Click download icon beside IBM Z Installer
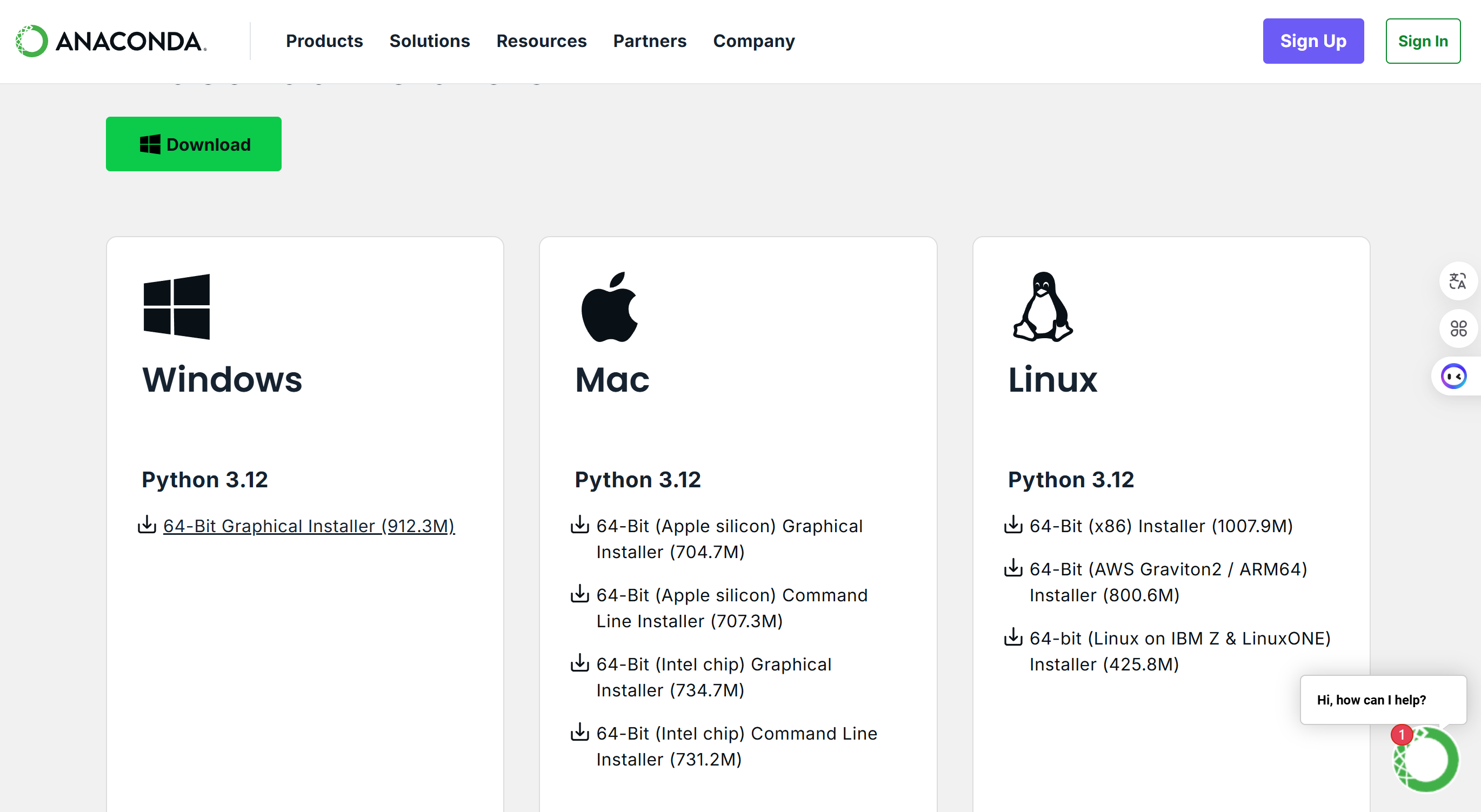 click(x=1013, y=637)
